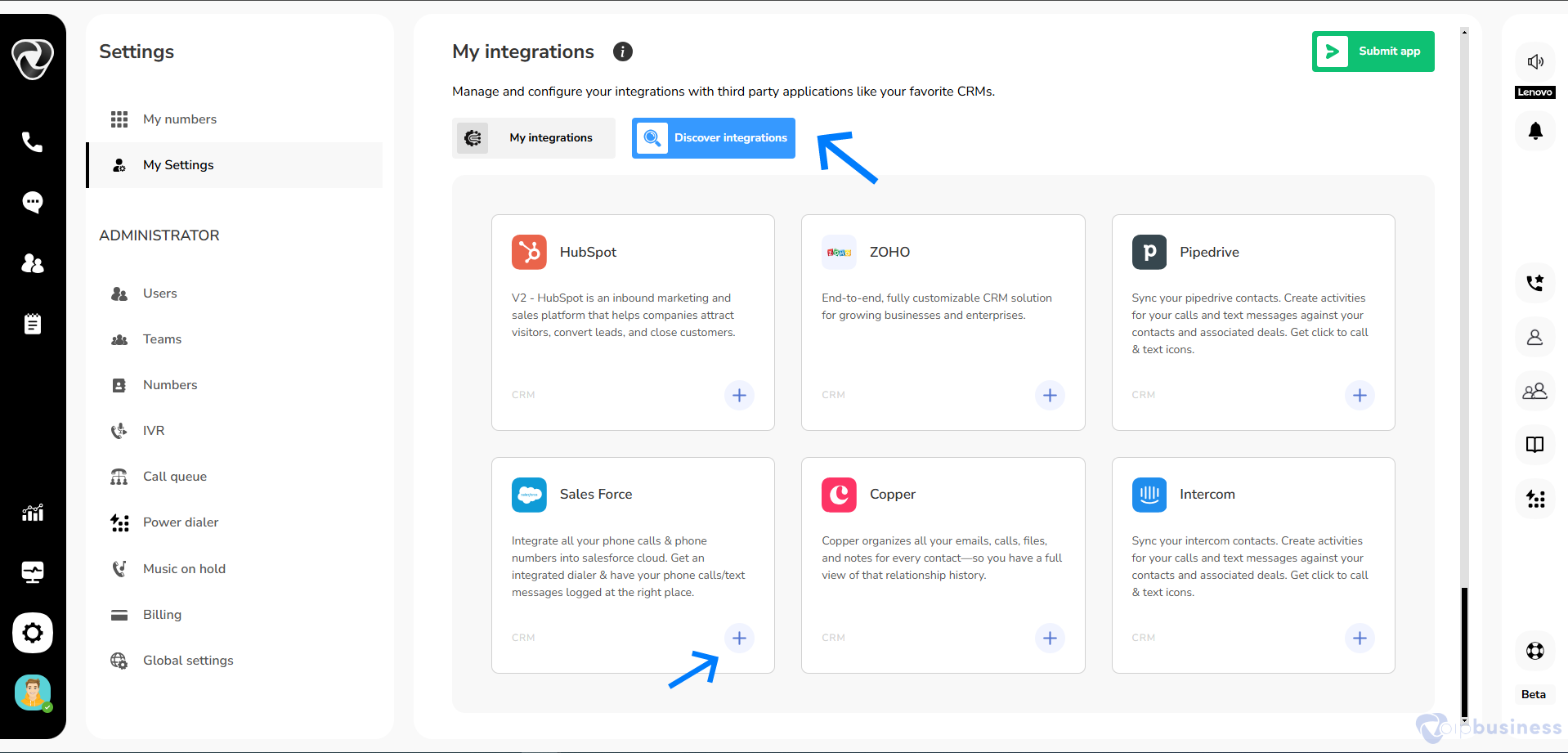Click the help lifebuoy icon in right rail
Viewport: 1568px width, 753px height.
pos(1535,651)
